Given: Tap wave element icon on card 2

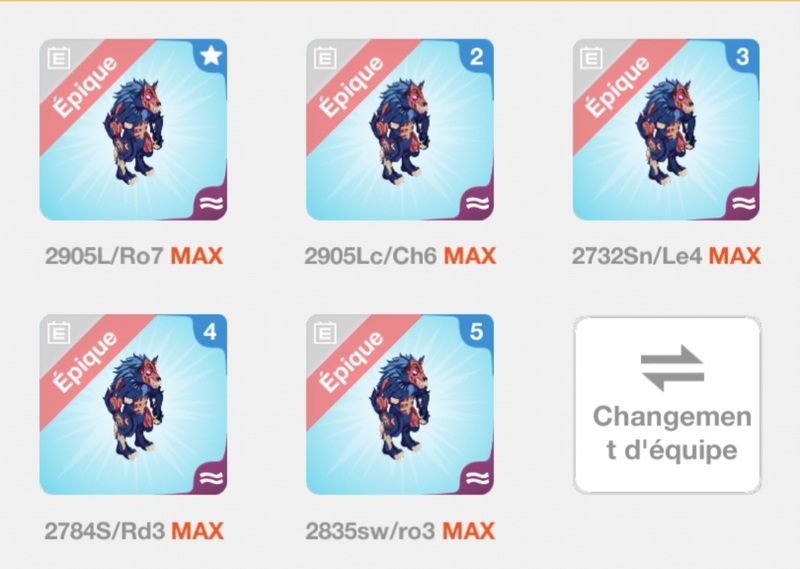Looking at the screenshot, I should click(477, 204).
